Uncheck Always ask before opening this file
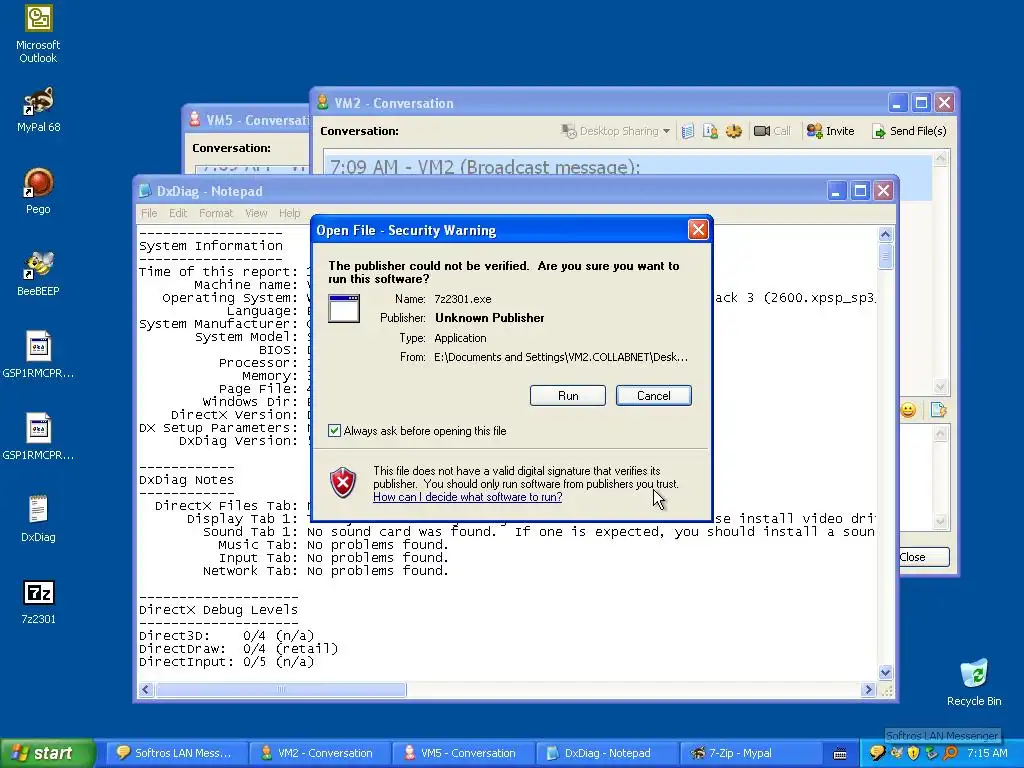Screen dimensions: 1024x768 334,430
